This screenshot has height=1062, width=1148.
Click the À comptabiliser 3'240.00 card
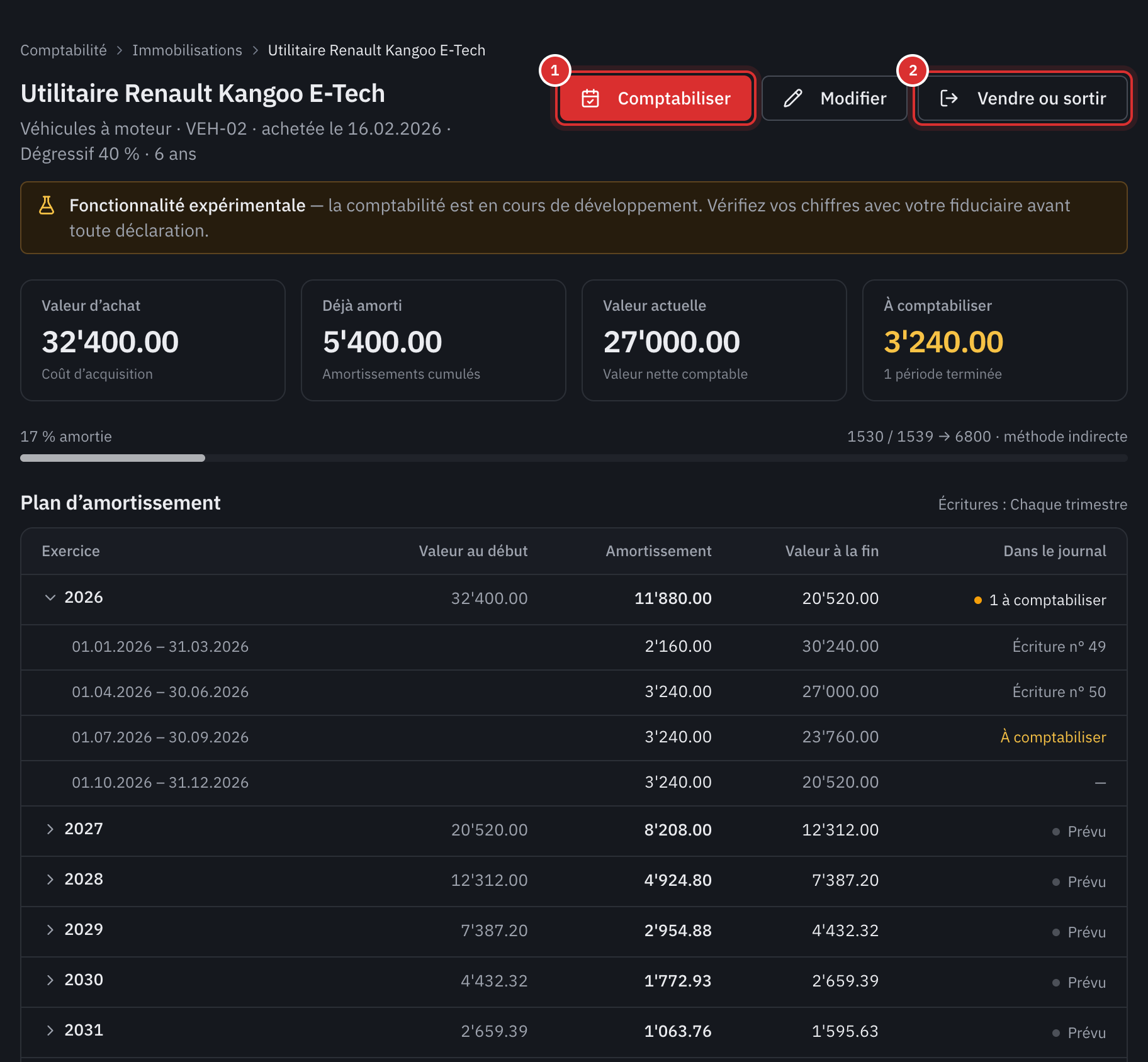click(x=995, y=340)
